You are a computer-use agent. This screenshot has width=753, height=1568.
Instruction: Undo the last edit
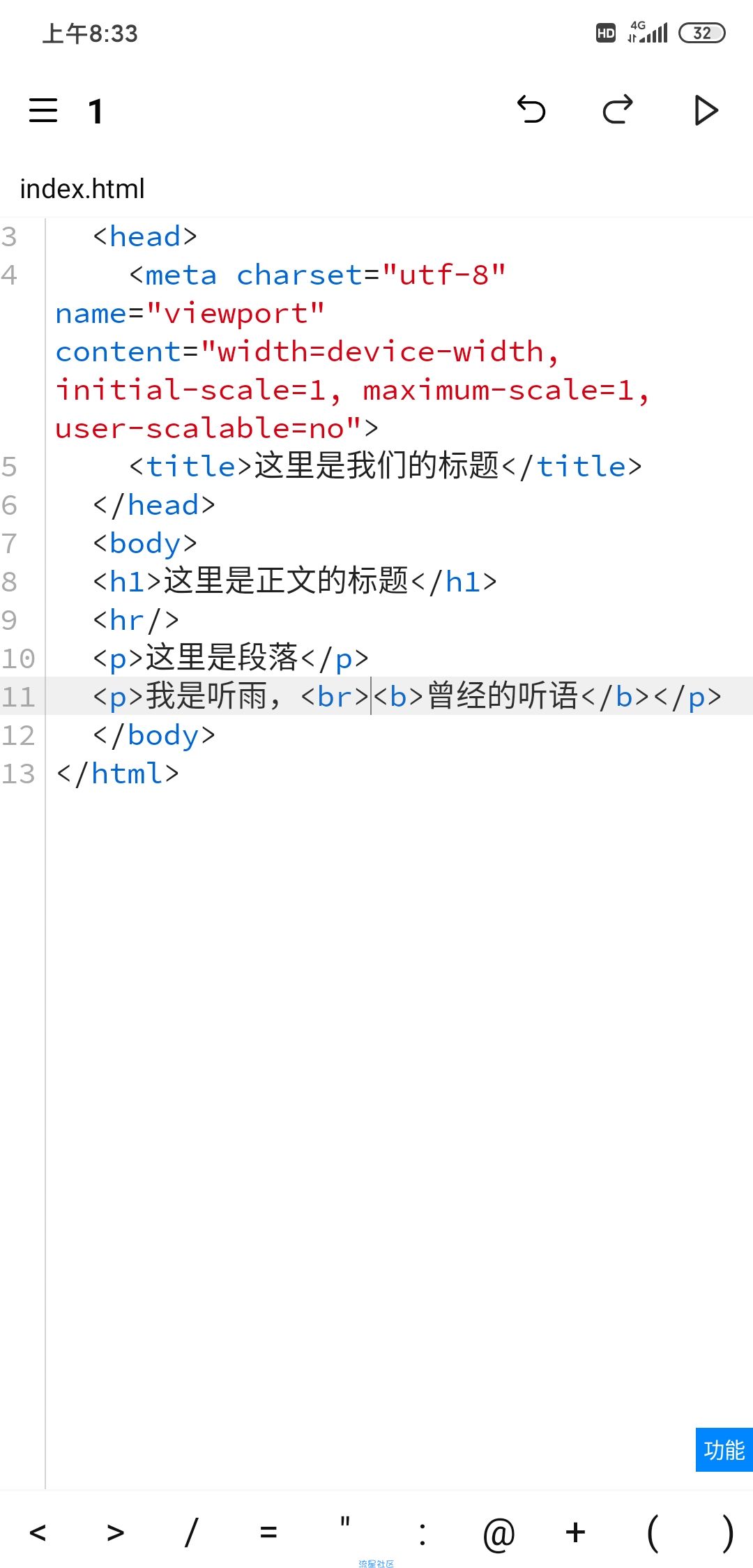pos(531,110)
